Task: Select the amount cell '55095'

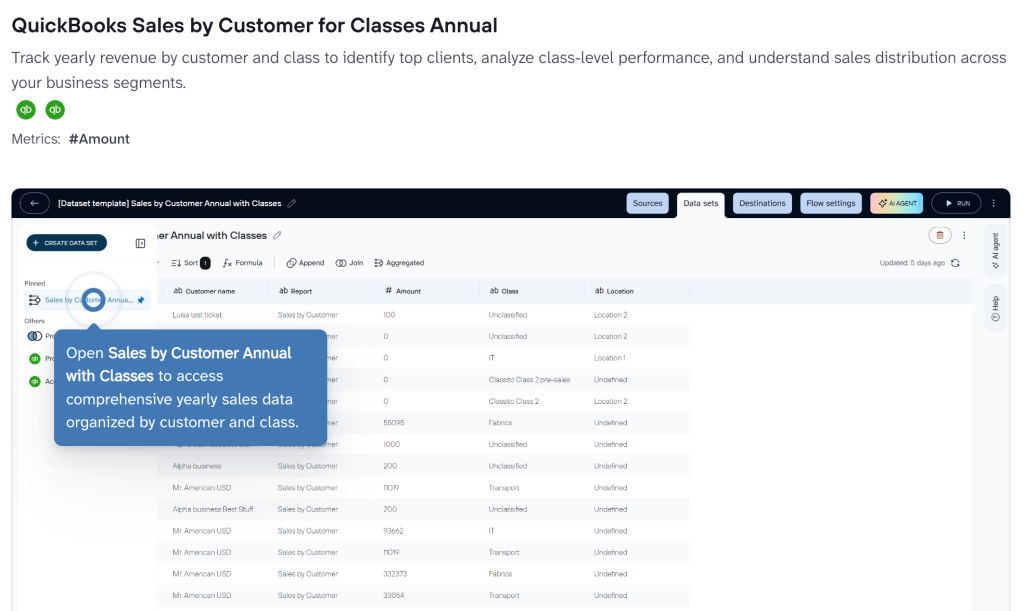Action: pos(394,423)
